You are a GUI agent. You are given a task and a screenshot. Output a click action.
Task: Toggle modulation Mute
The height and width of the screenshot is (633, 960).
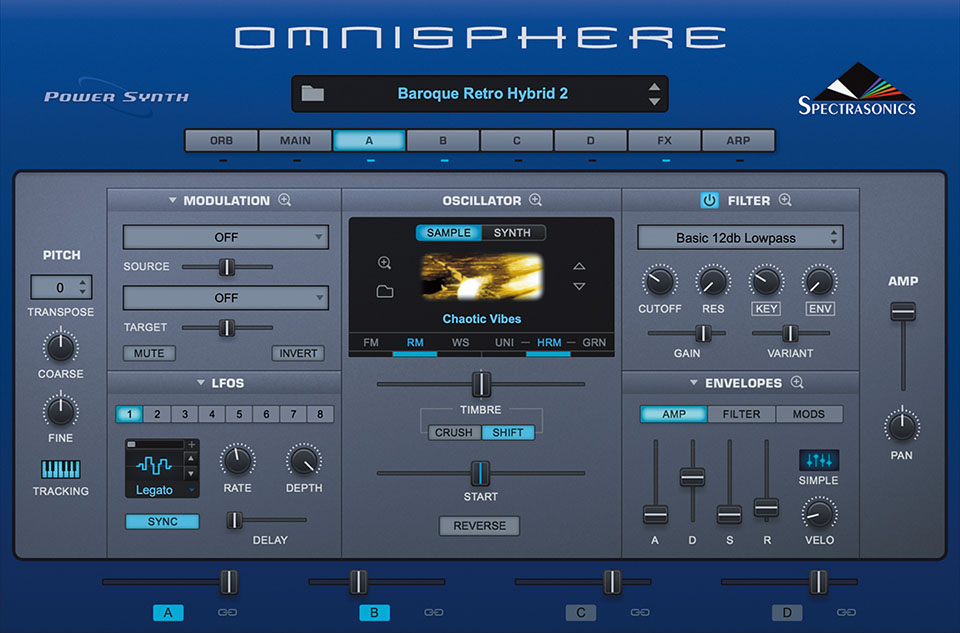(149, 353)
